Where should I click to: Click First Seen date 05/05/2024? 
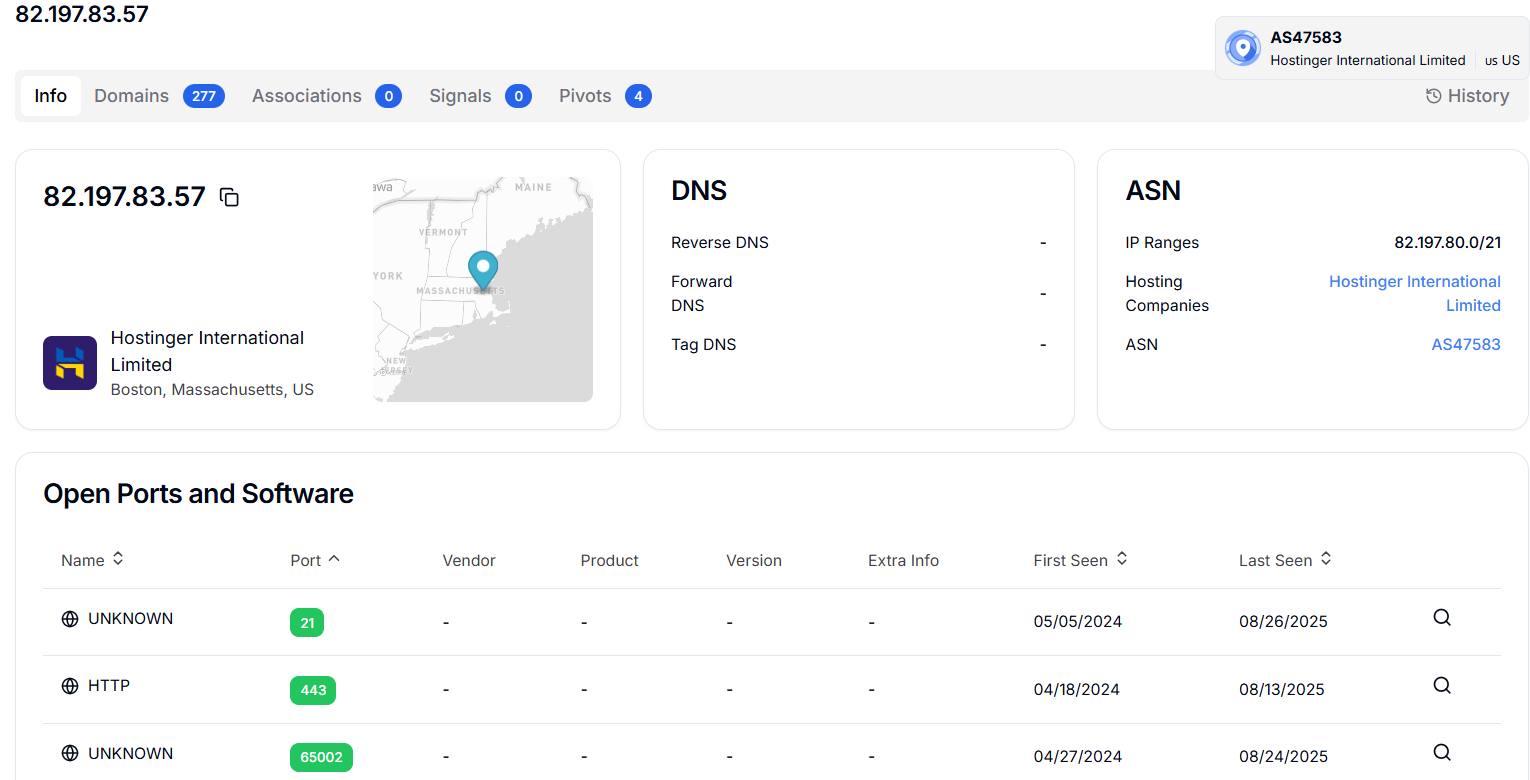tap(1078, 622)
